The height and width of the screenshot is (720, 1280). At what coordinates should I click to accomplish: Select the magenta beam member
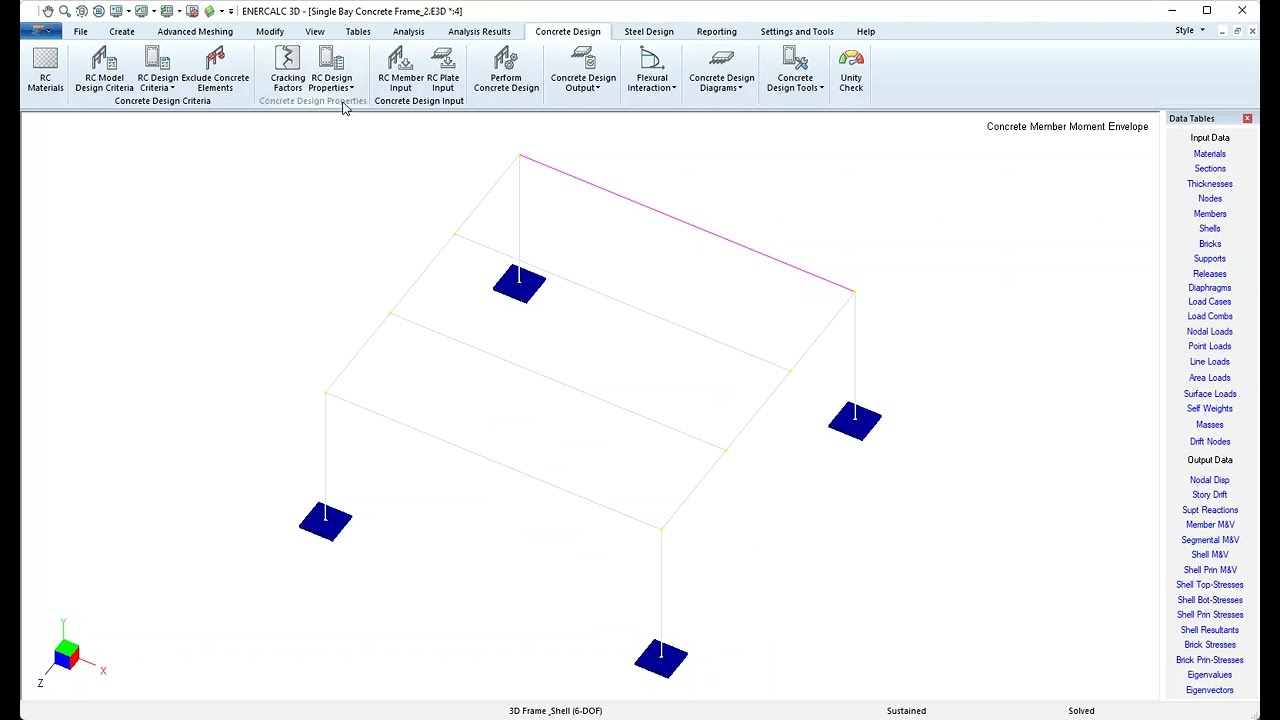tap(687, 223)
